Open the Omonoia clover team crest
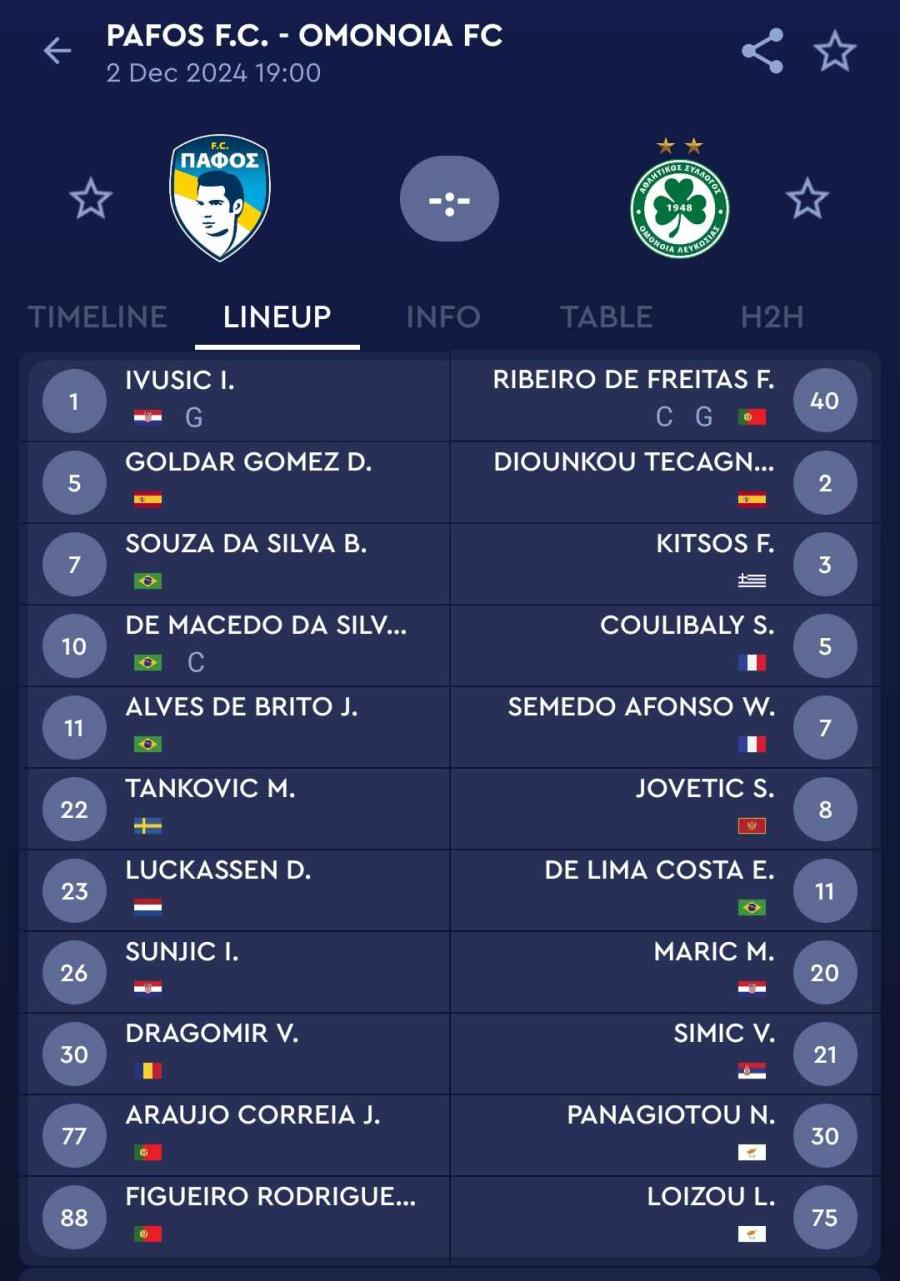This screenshot has width=900, height=1281. coord(680,199)
